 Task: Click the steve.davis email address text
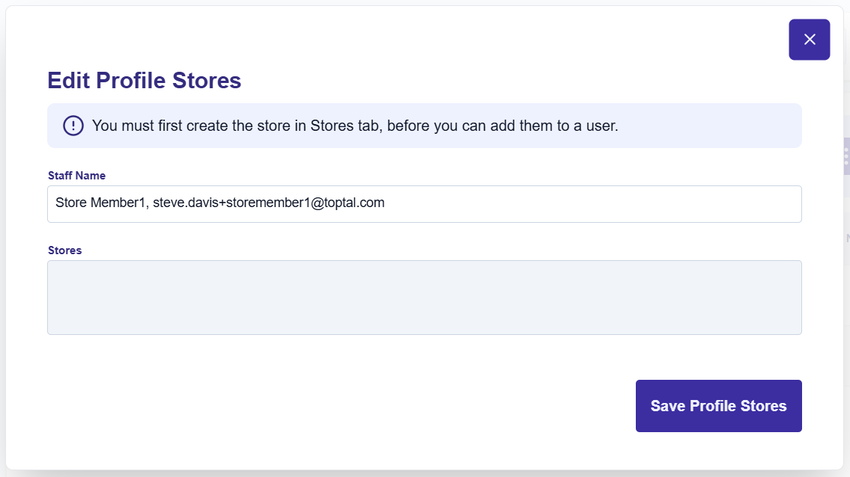coord(269,203)
